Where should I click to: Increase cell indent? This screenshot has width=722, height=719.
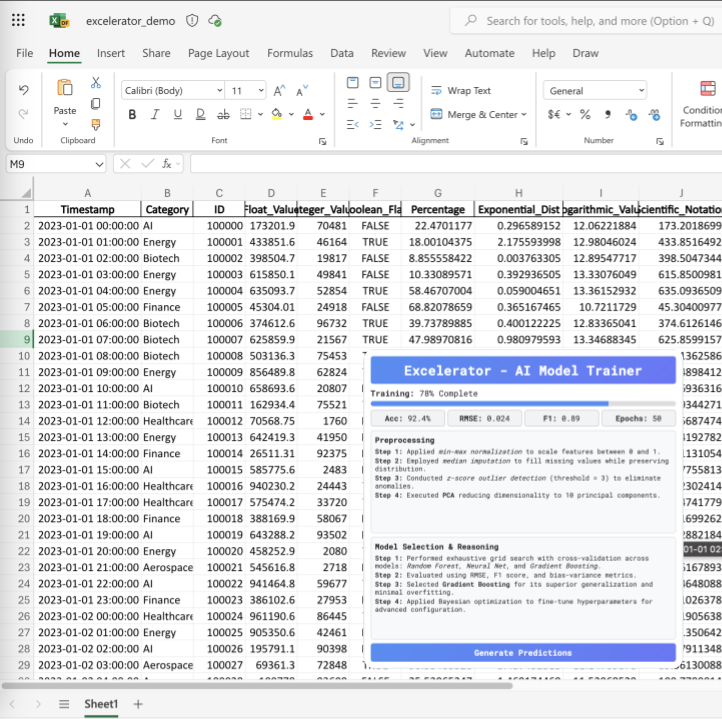[375, 124]
